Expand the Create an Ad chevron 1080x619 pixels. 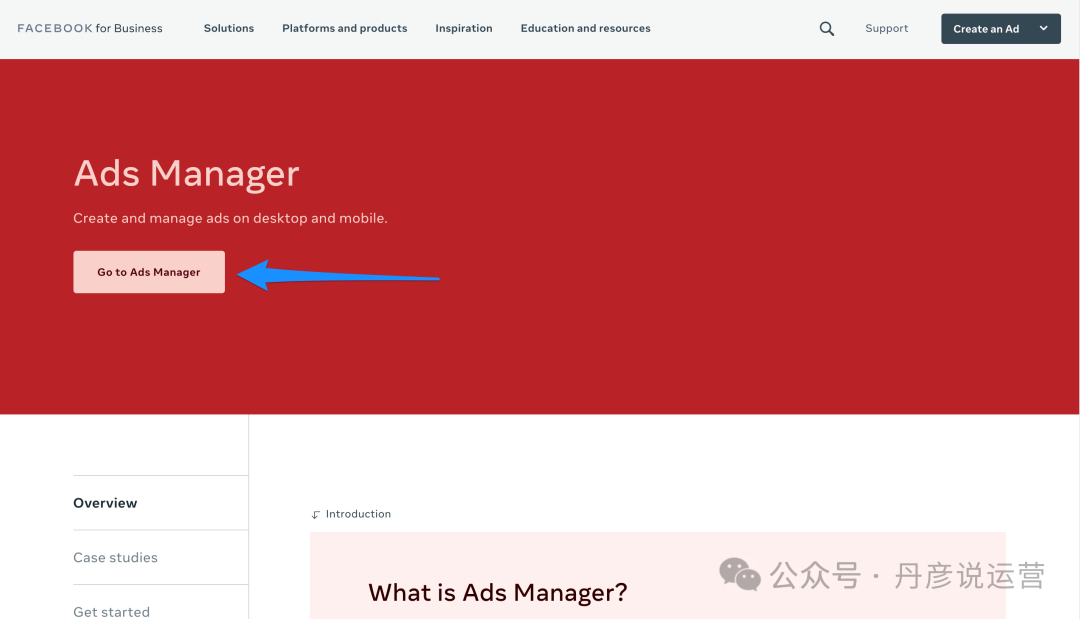tap(1043, 28)
